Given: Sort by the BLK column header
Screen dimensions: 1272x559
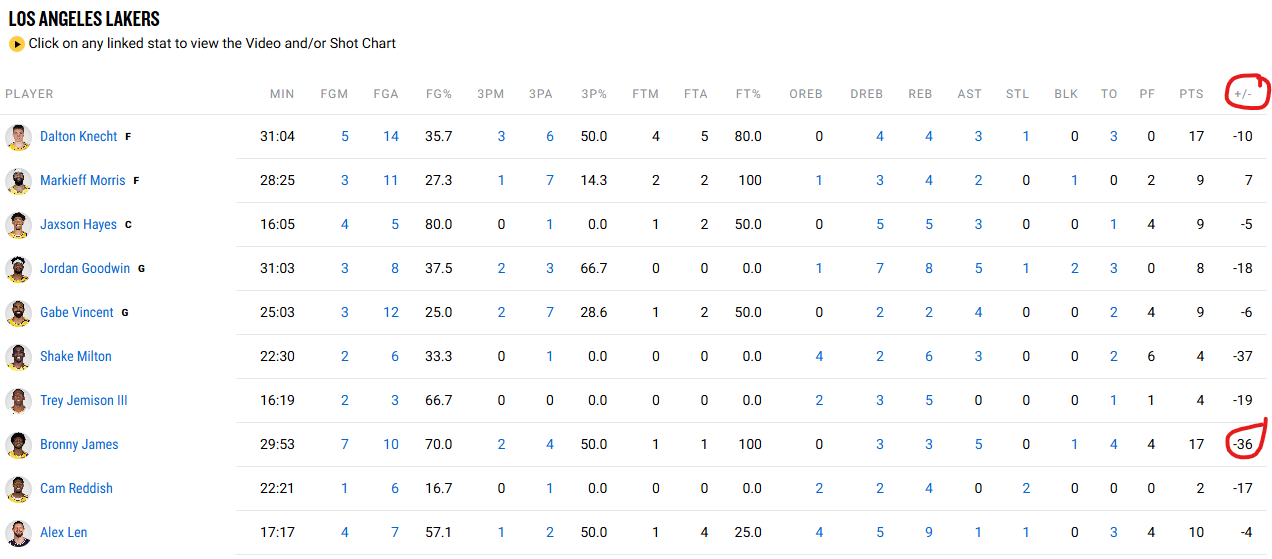Looking at the screenshot, I should click(1066, 94).
